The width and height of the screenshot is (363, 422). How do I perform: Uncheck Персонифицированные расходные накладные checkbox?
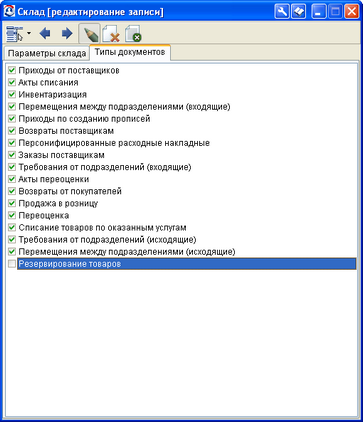(12, 143)
